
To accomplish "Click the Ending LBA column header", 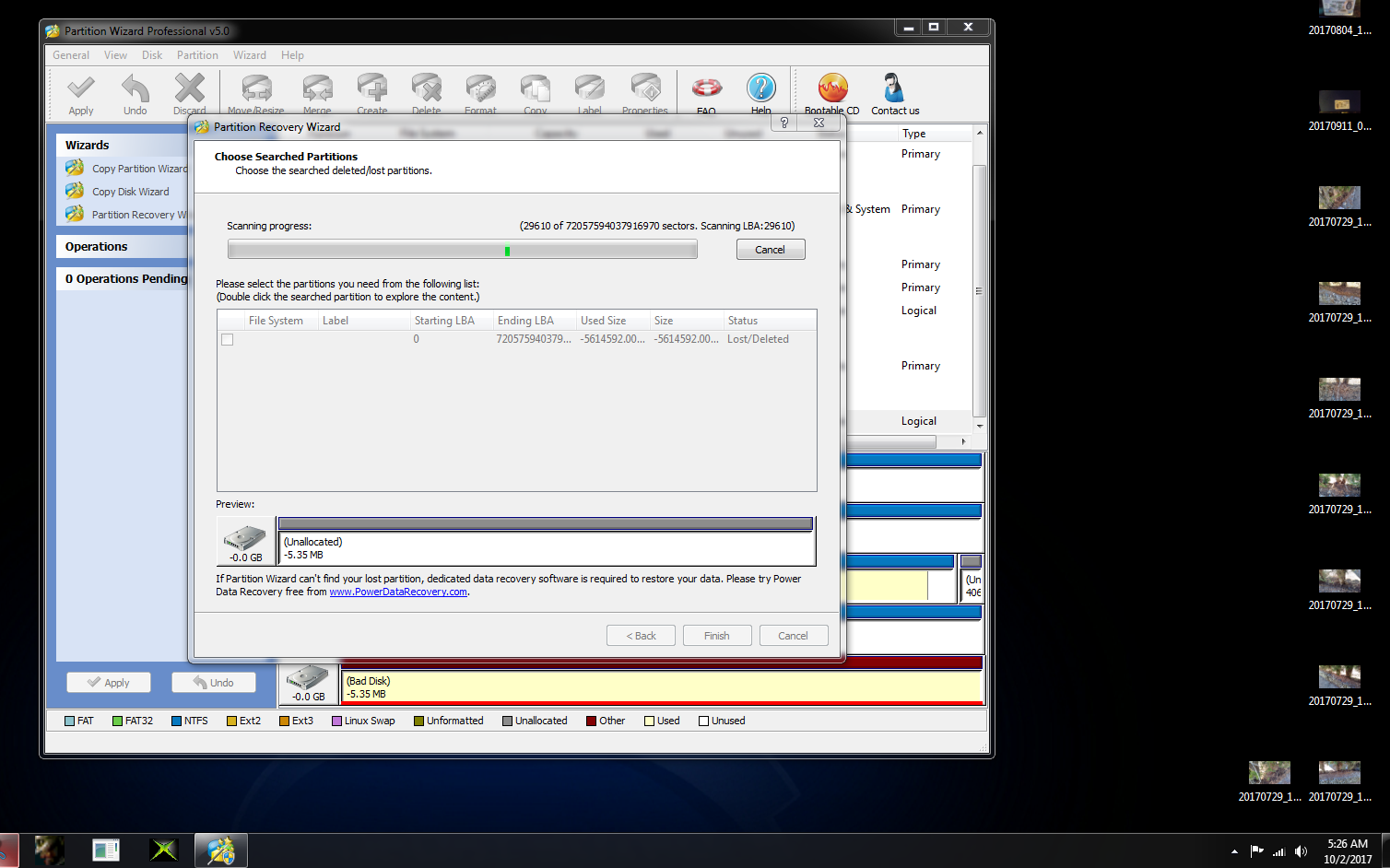I will click(535, 321).
